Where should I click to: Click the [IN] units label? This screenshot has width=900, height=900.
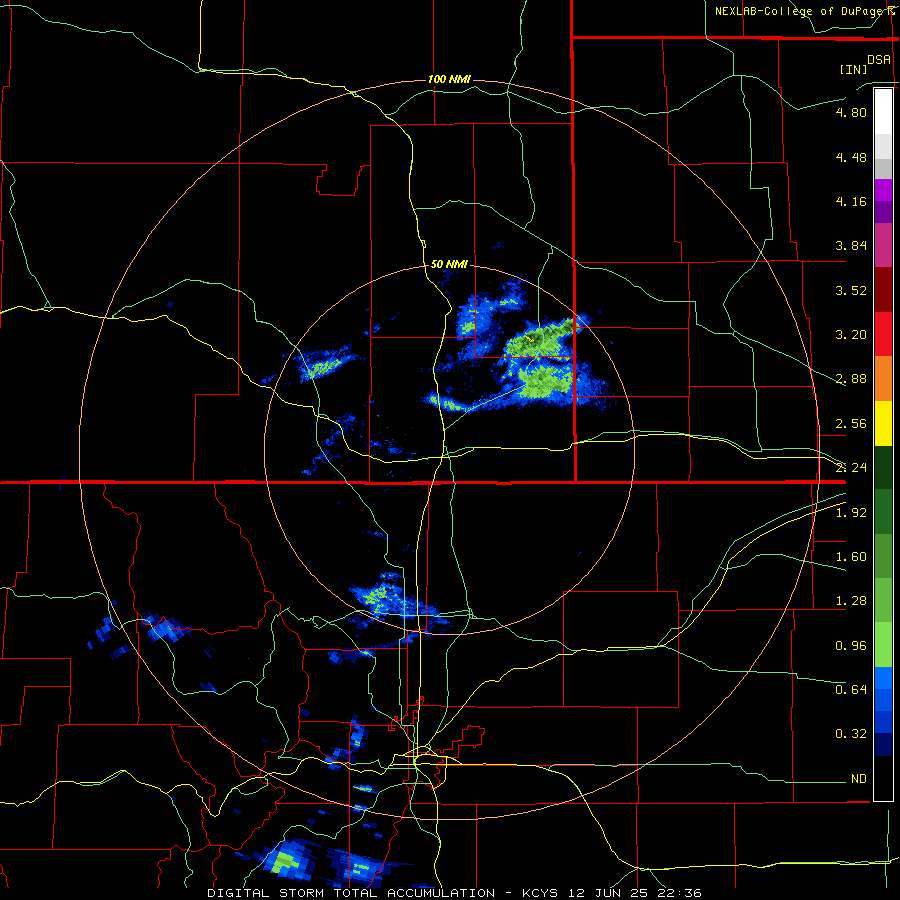coord(853,69)
